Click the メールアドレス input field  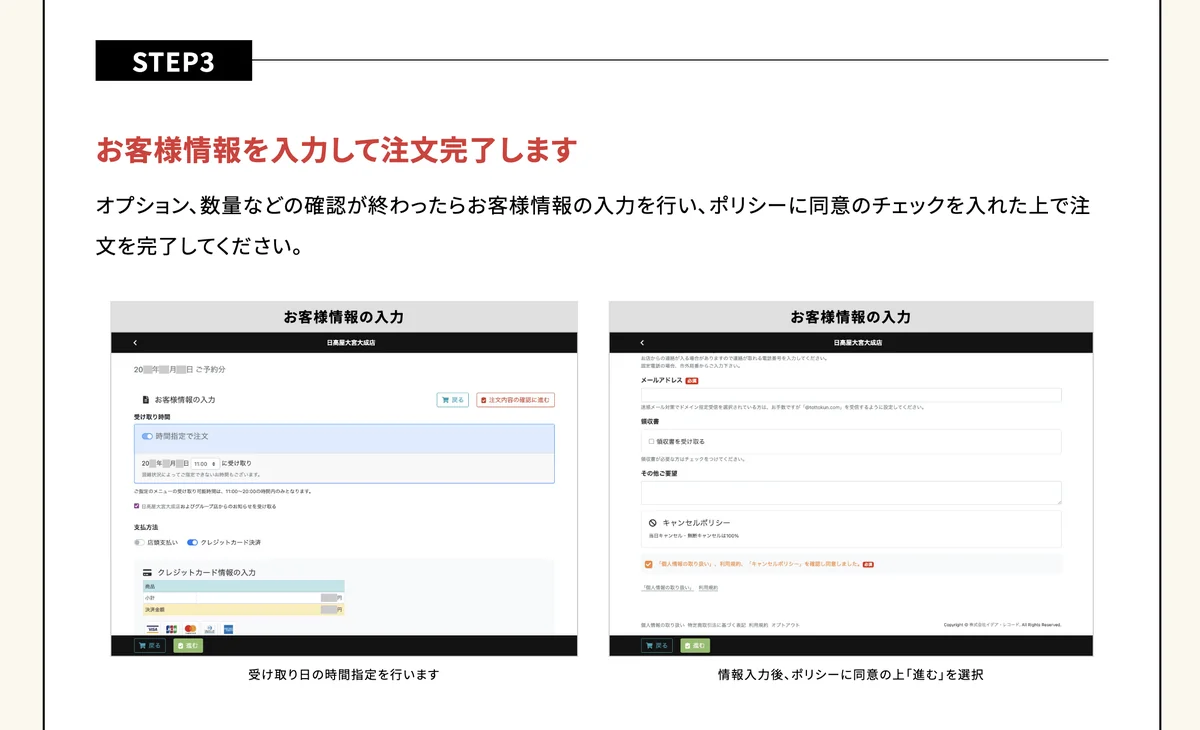851,395
